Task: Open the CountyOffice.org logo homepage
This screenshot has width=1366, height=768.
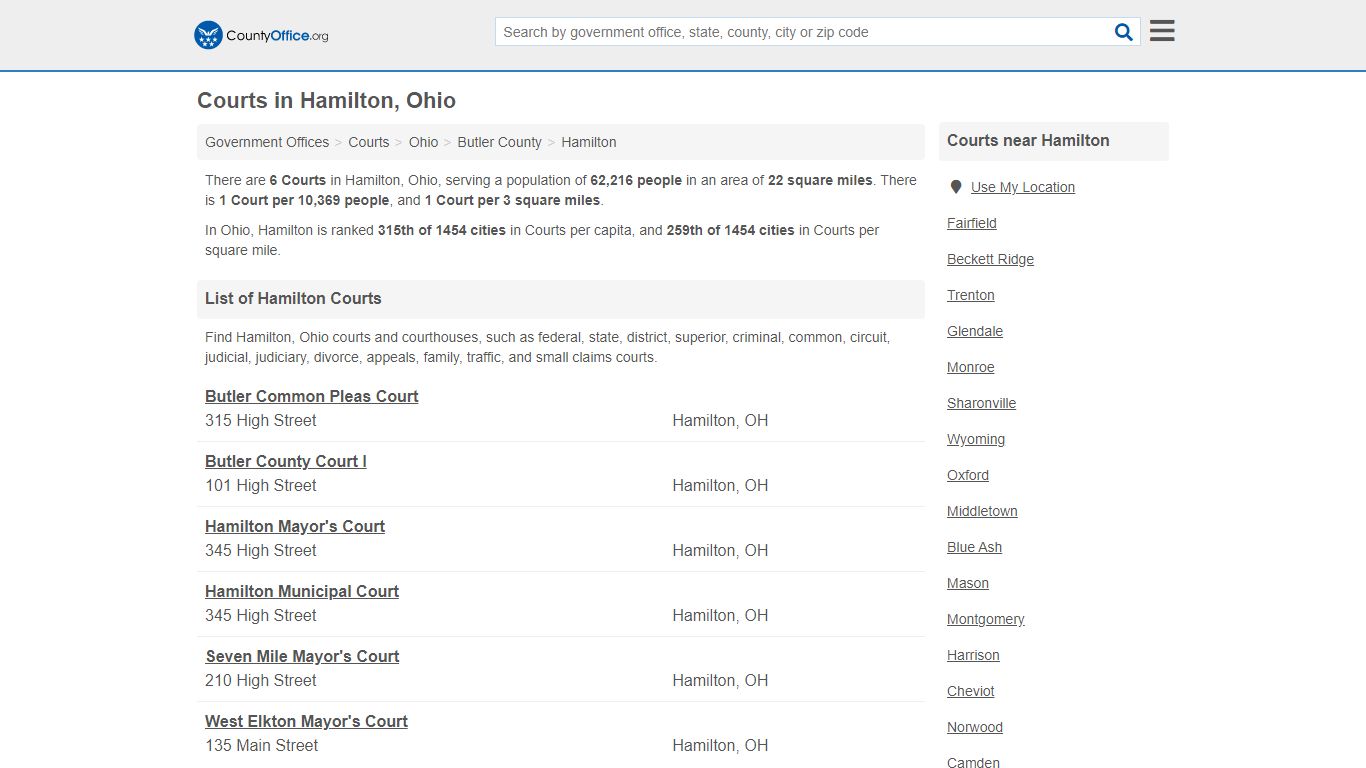Action: pyautogui.click(x=261, y=35)
